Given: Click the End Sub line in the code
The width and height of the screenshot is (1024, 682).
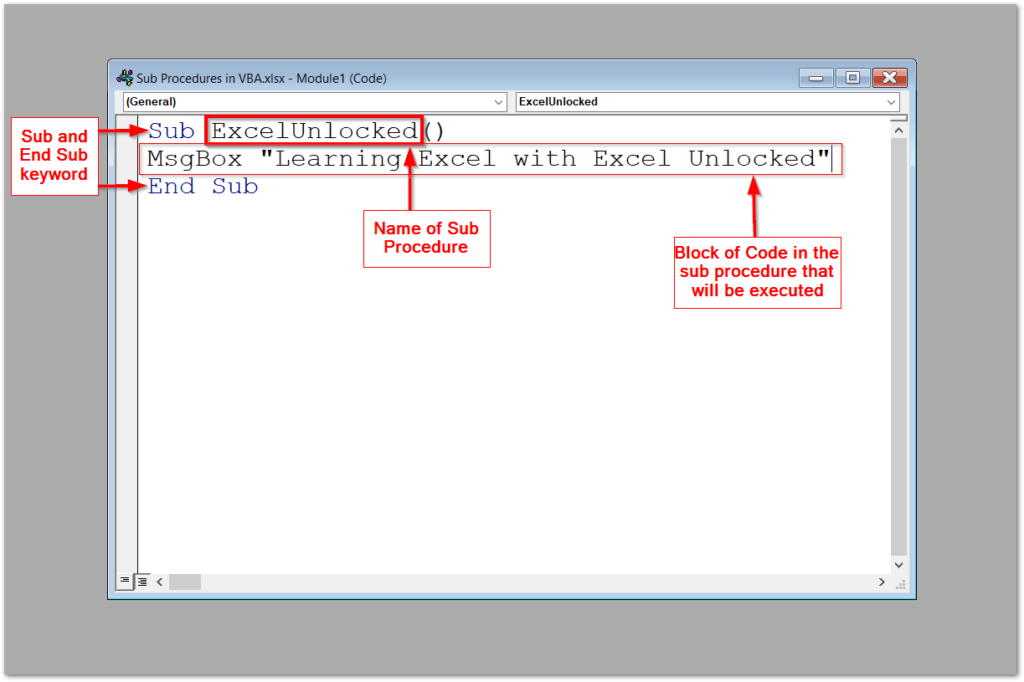Looking at the screenshot, I should [x=200, y=186].
